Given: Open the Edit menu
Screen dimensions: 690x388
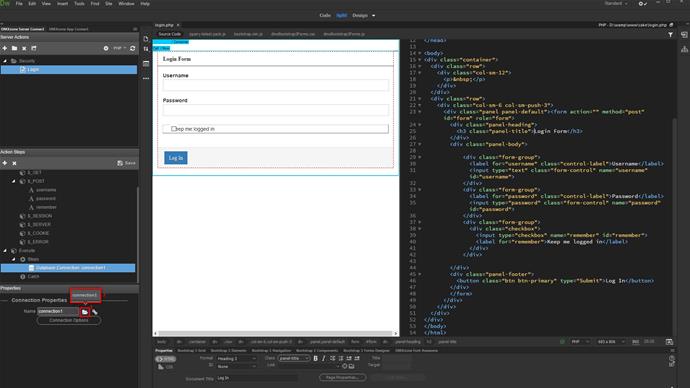Looking at the screenshot, I should (32, 4).
